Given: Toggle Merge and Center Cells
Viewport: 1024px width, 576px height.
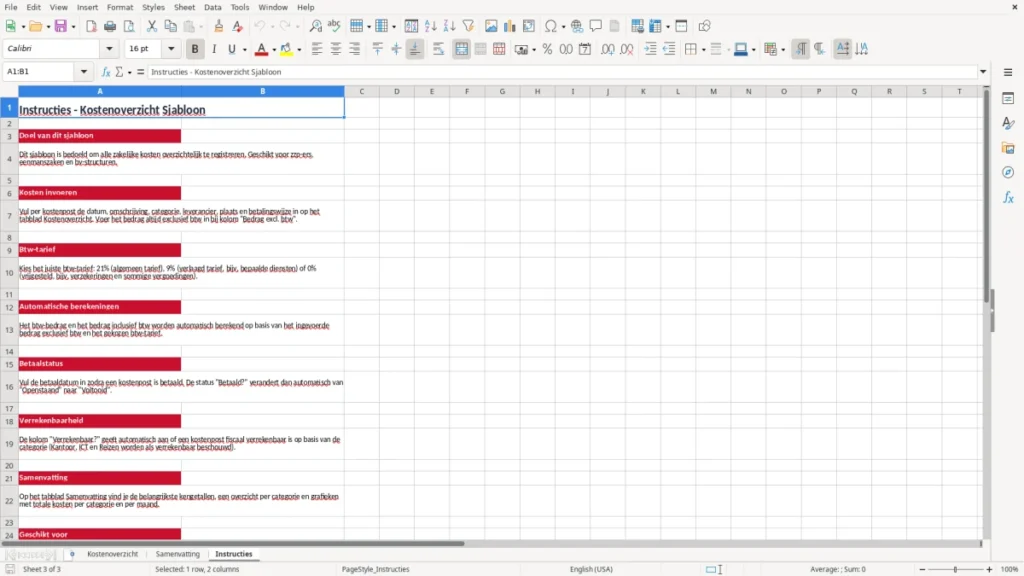Looking at the screenshot, I should (461, 49).
